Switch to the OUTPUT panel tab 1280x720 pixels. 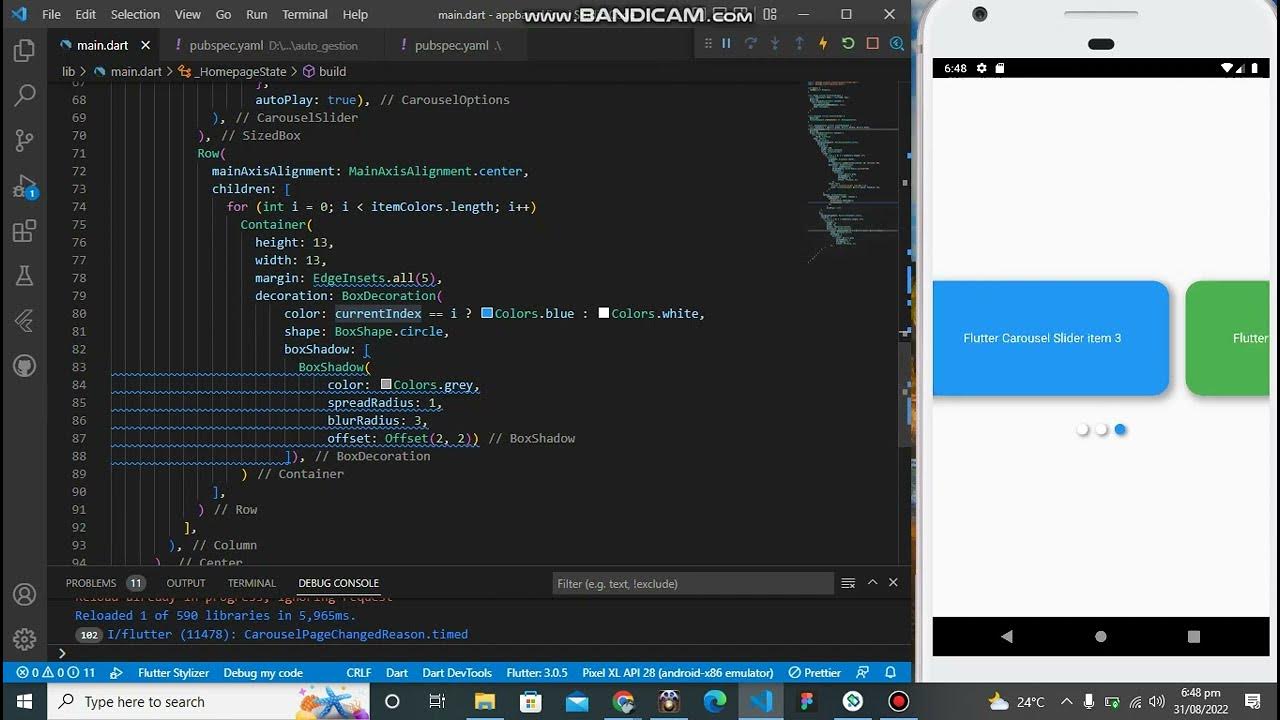[186, 583]
